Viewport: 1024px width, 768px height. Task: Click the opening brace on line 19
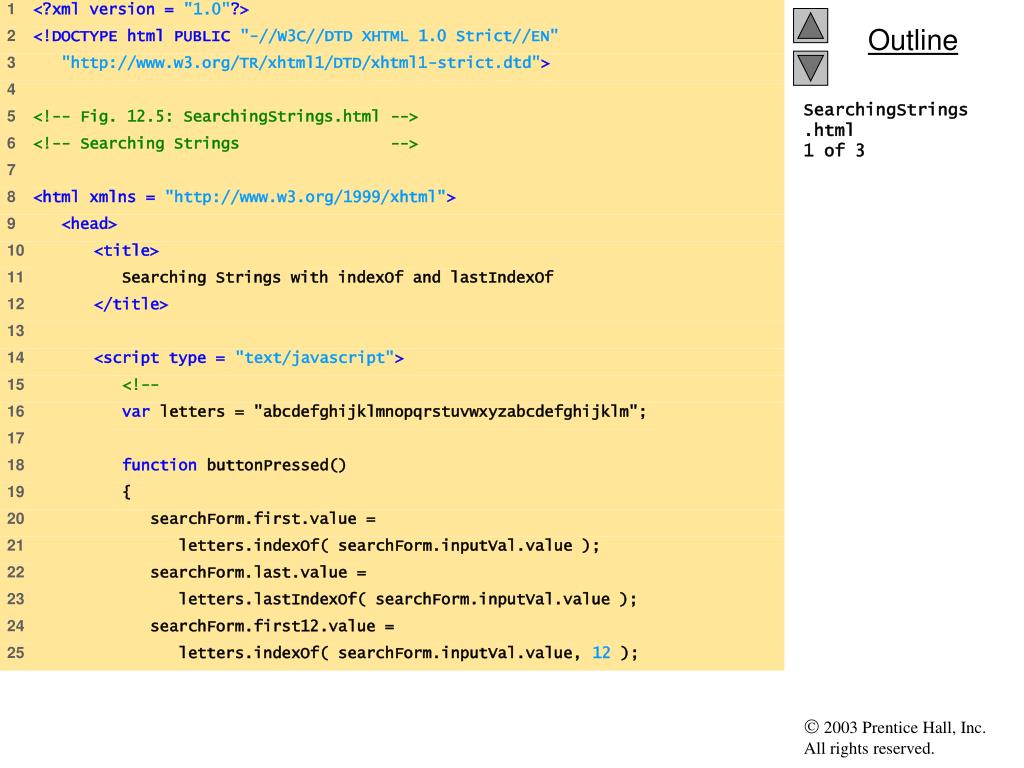(126, 492)
